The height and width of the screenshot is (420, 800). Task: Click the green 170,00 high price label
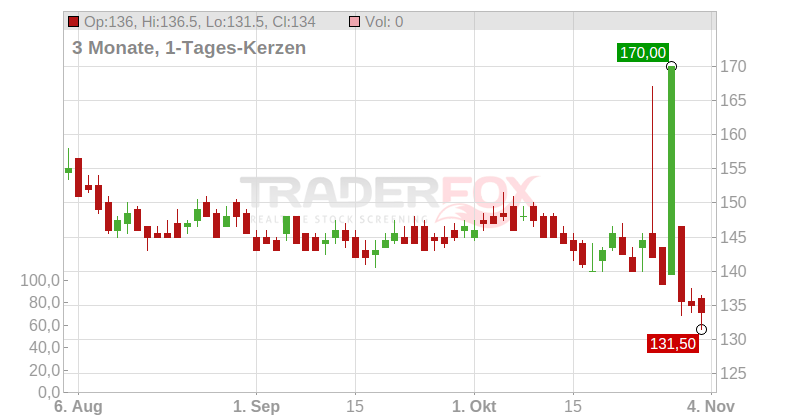tap(641, 53)
